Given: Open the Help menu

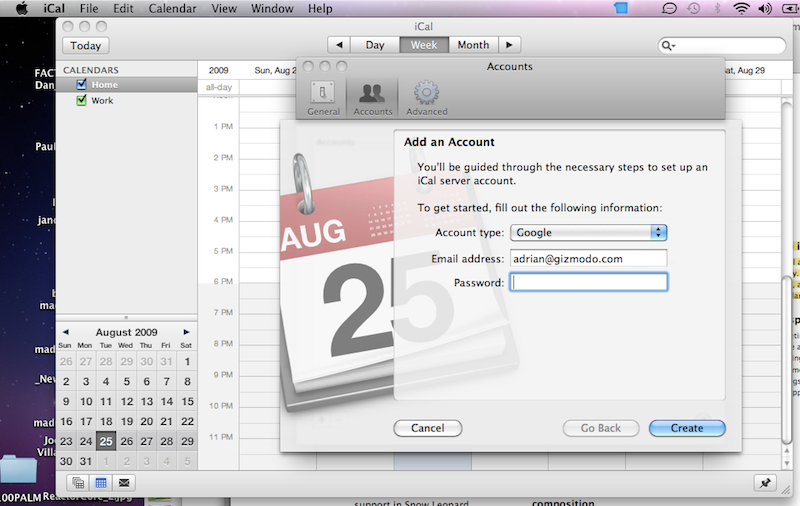Looking at the screenshot, I should pyautogui.click(x=320, y=8).
